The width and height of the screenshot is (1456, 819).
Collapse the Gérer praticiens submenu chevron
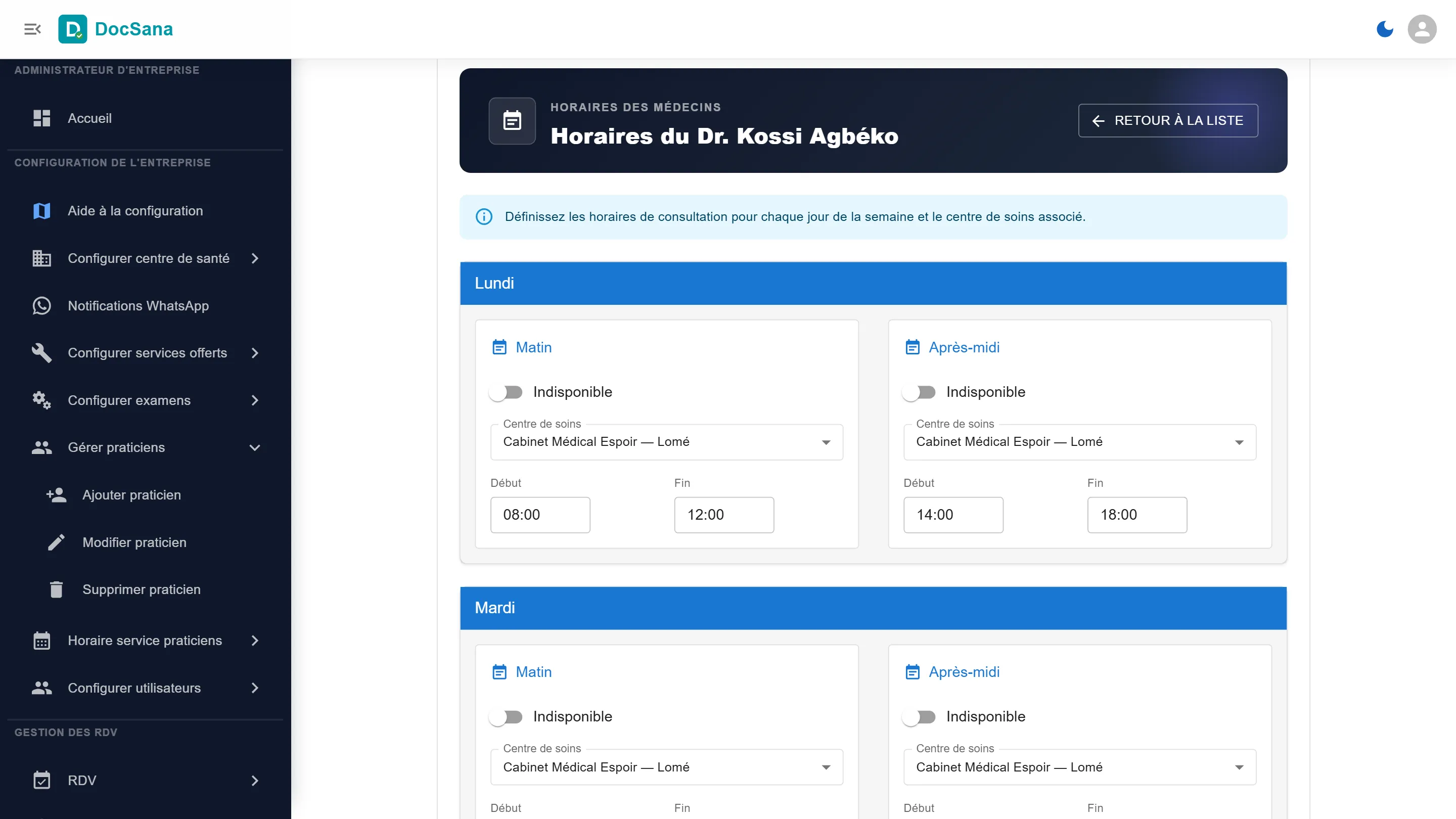click(x=255, y=447)
